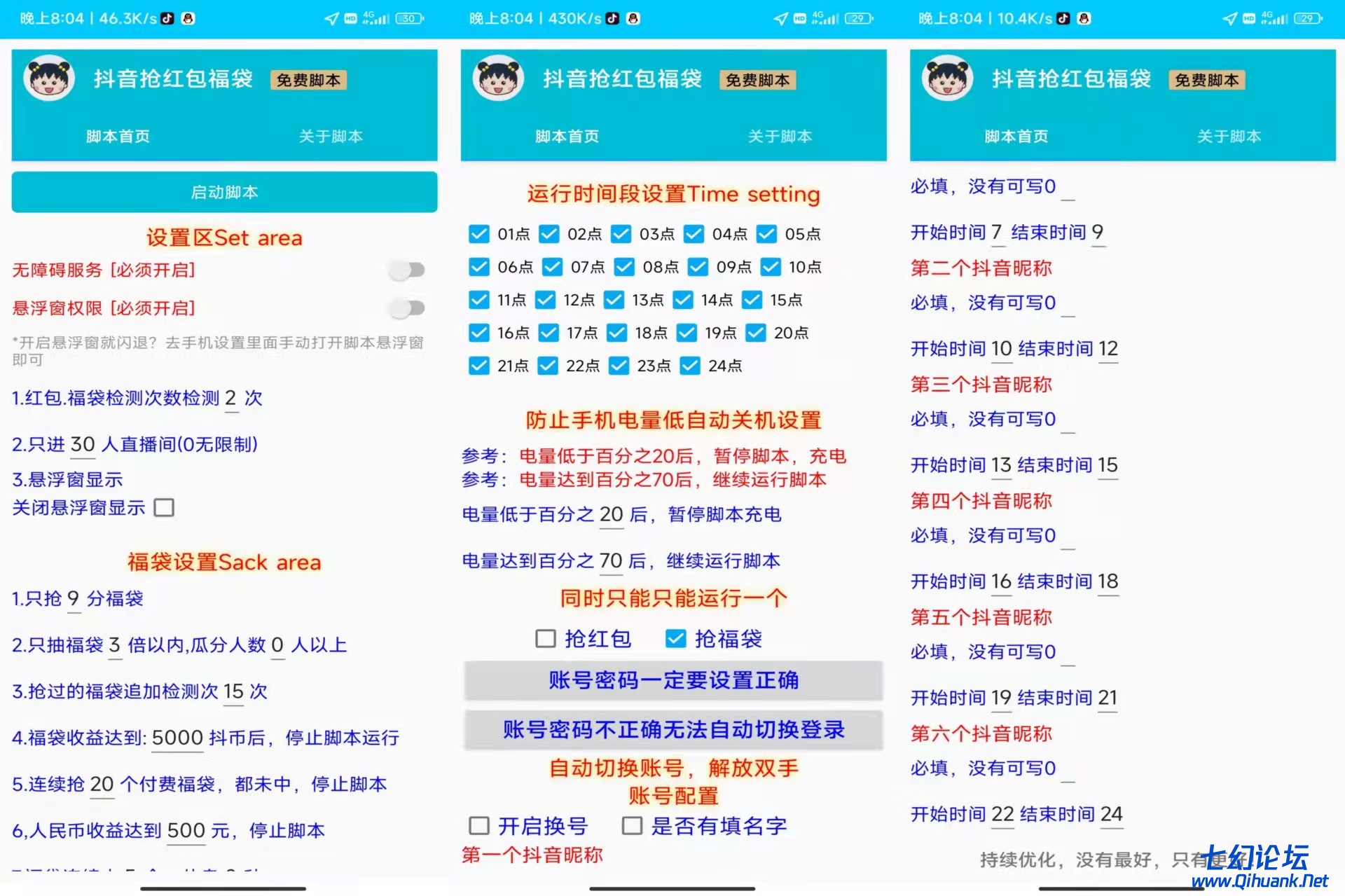Click 账号密码一定要设置正确 button
This screenshot has width=1345, height=896.
coord(673,680)
